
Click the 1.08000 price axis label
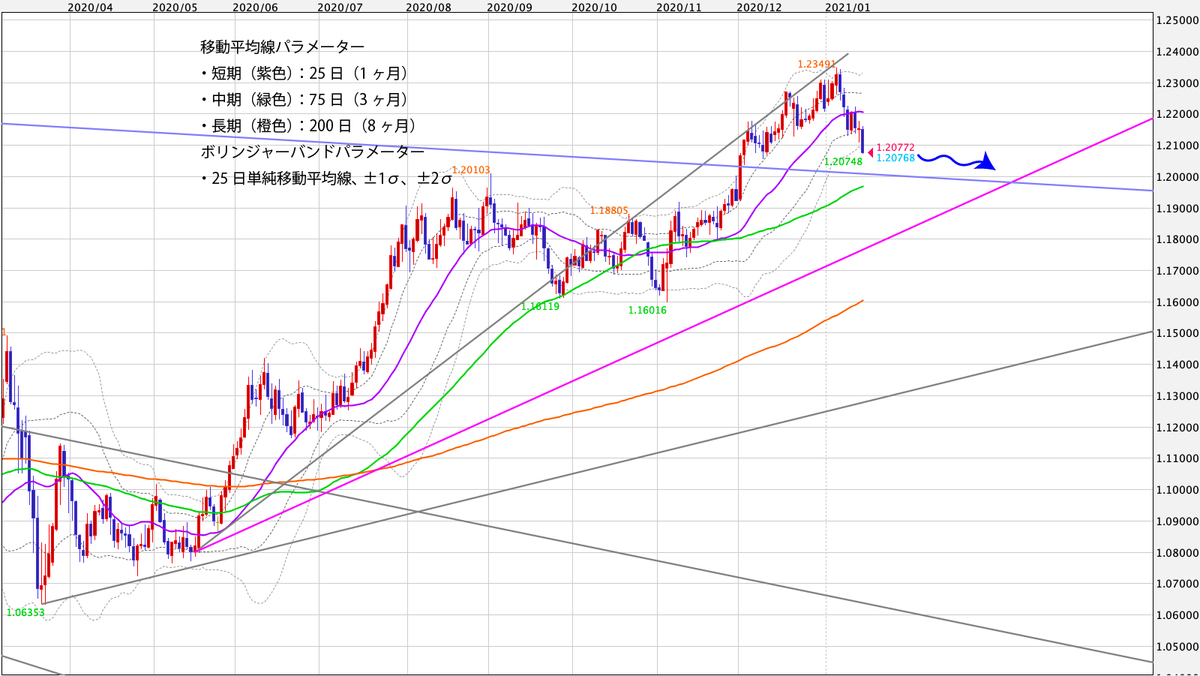point(1176,552)
